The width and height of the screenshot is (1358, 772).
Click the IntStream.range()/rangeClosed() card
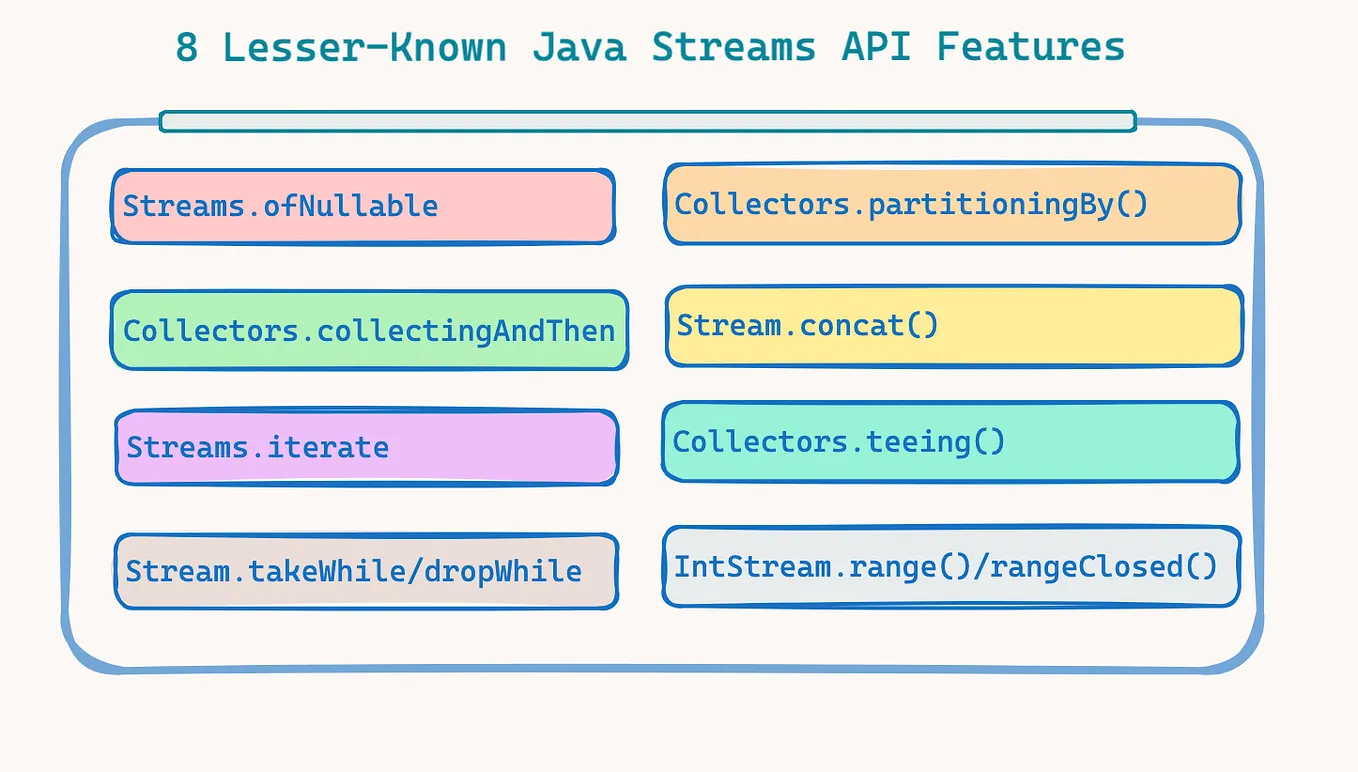[x=949, y=566]
